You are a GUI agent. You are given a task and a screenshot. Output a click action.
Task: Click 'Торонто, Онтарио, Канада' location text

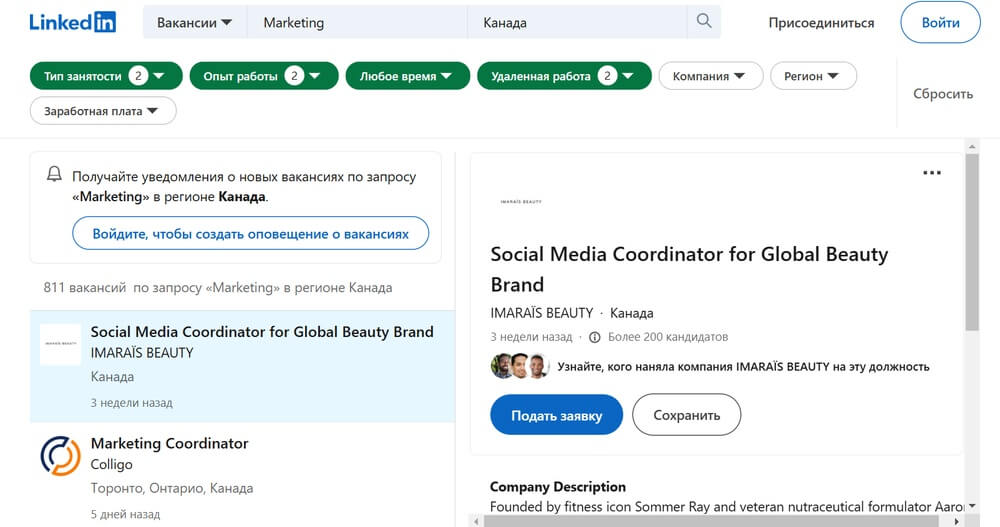[172, 488]
